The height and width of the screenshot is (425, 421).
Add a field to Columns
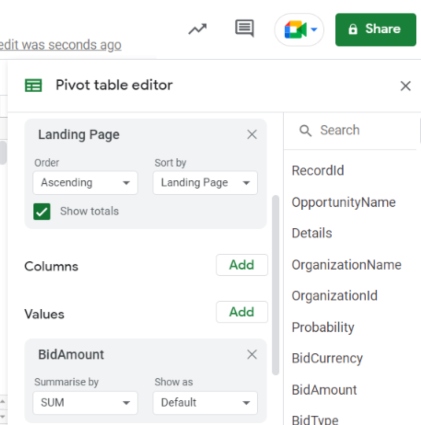[x=242, y=265]
